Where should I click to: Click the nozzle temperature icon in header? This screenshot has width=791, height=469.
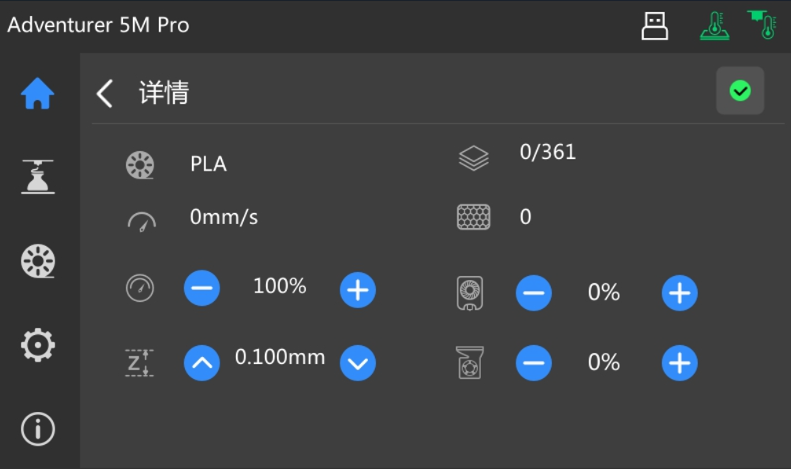762,25
